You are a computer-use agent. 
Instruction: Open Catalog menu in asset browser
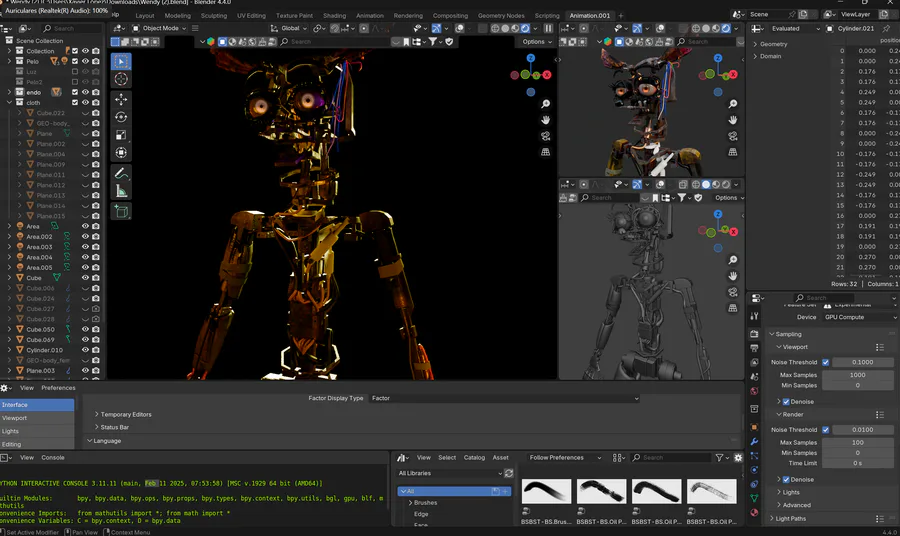(x=474, y=458)
